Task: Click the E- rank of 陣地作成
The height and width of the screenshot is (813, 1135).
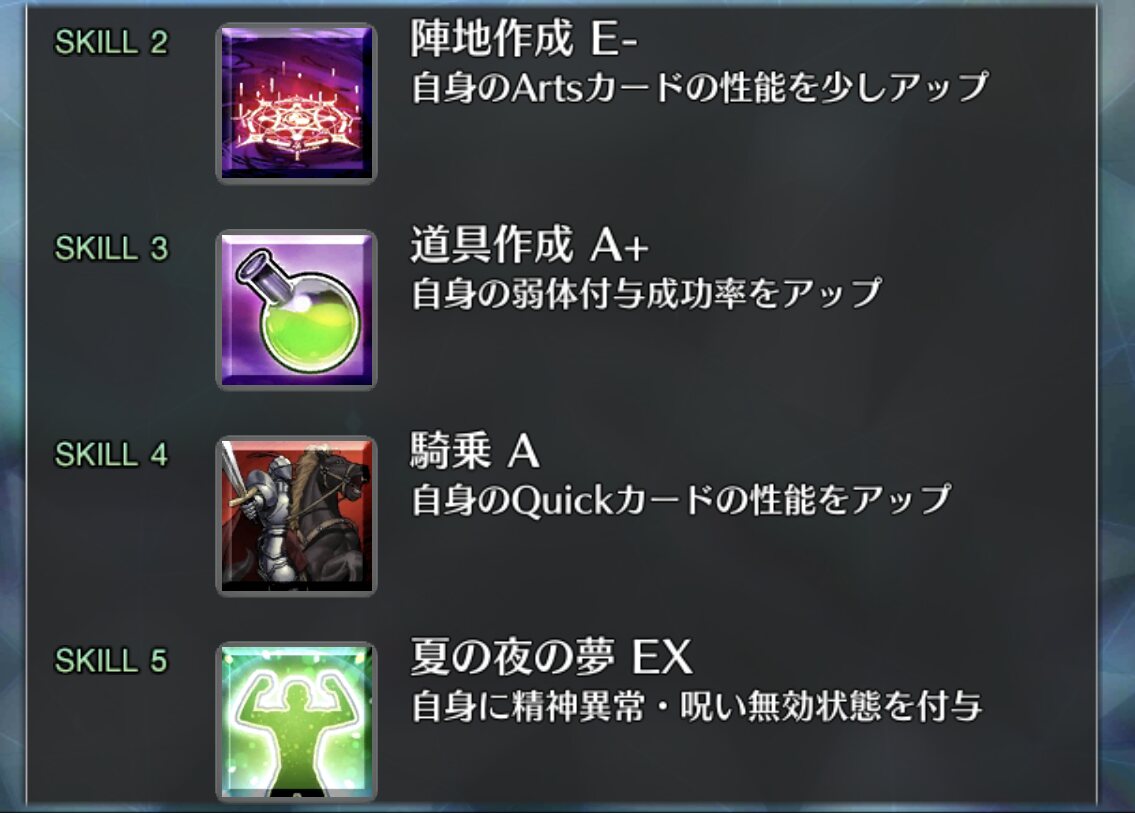Action: pyautogui.click(x=614, y=38)
